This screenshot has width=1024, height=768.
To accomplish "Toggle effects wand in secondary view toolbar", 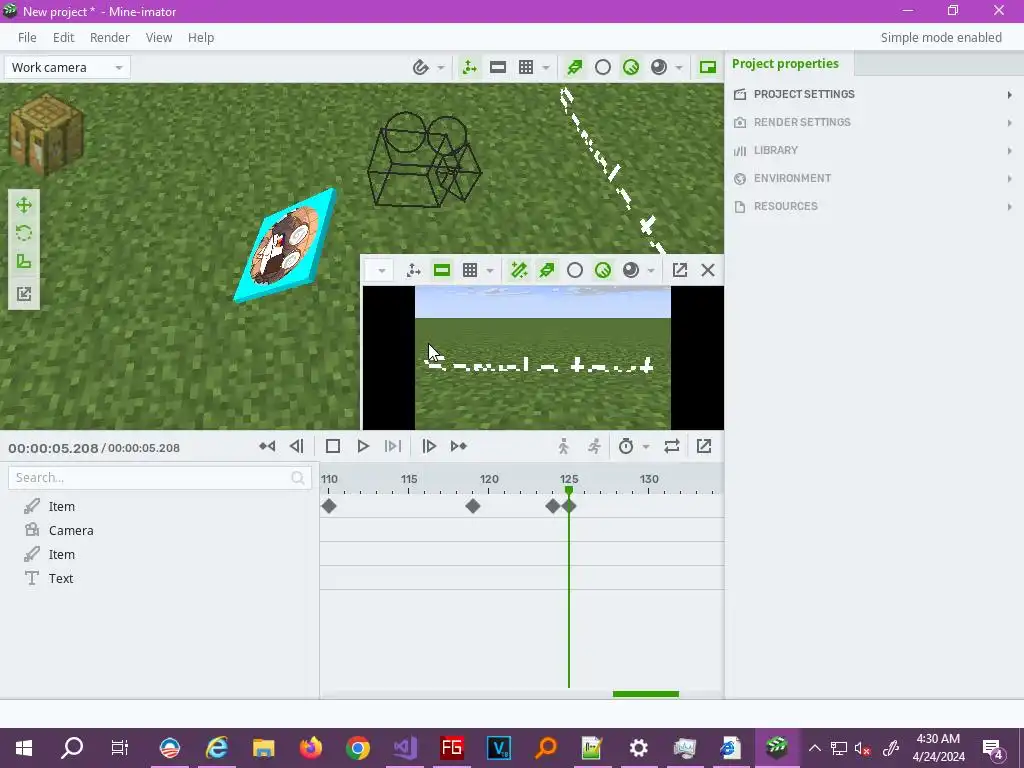I will (519, 270).
